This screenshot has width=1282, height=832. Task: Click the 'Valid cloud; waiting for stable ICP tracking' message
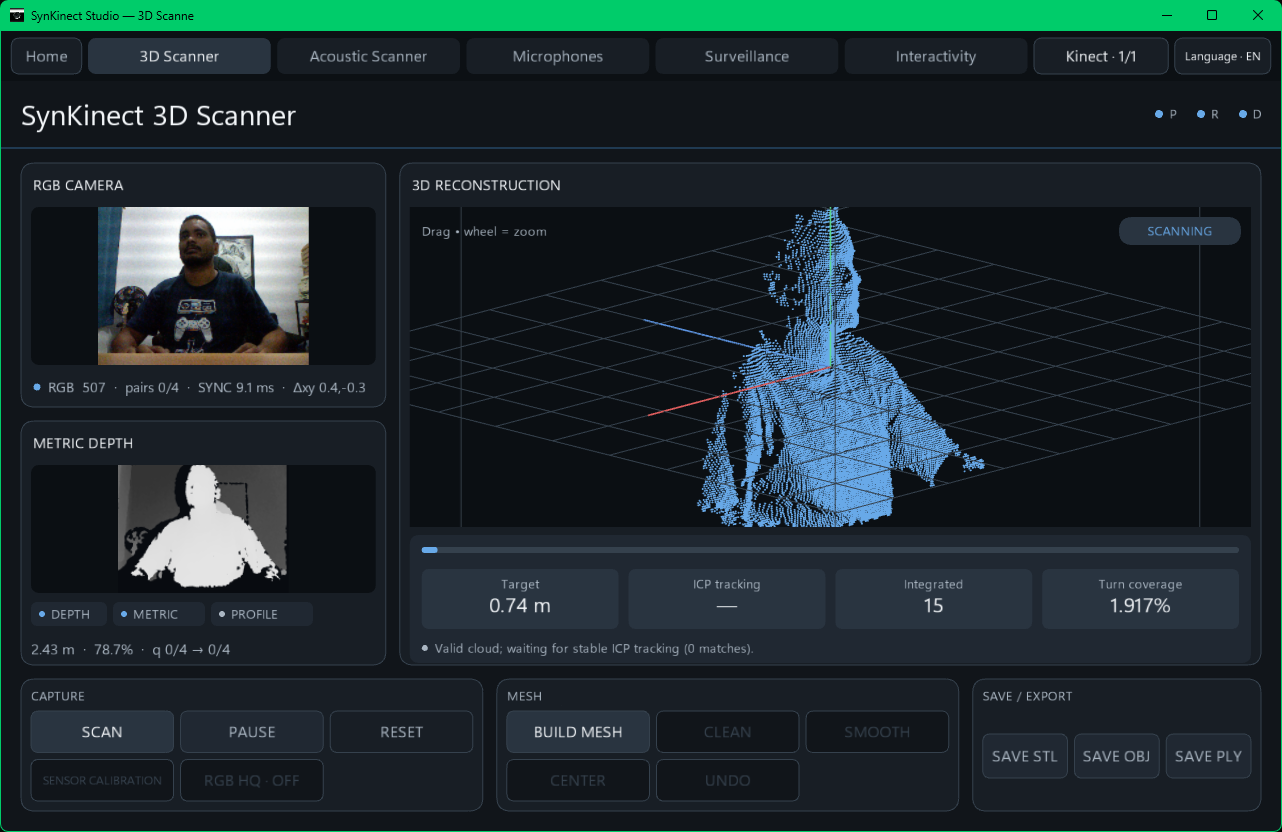pyautogui.click(x=594, y=648)
